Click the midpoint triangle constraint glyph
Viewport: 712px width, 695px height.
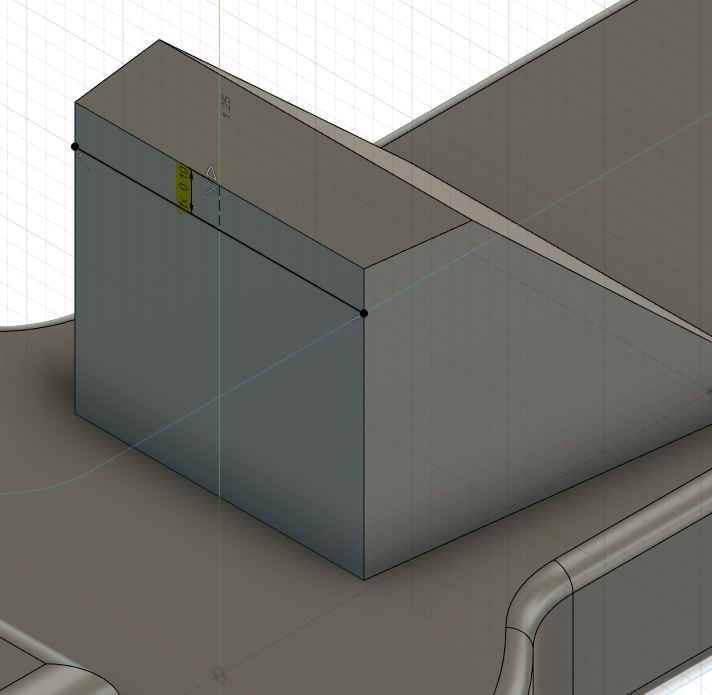(x=211, y=172)
